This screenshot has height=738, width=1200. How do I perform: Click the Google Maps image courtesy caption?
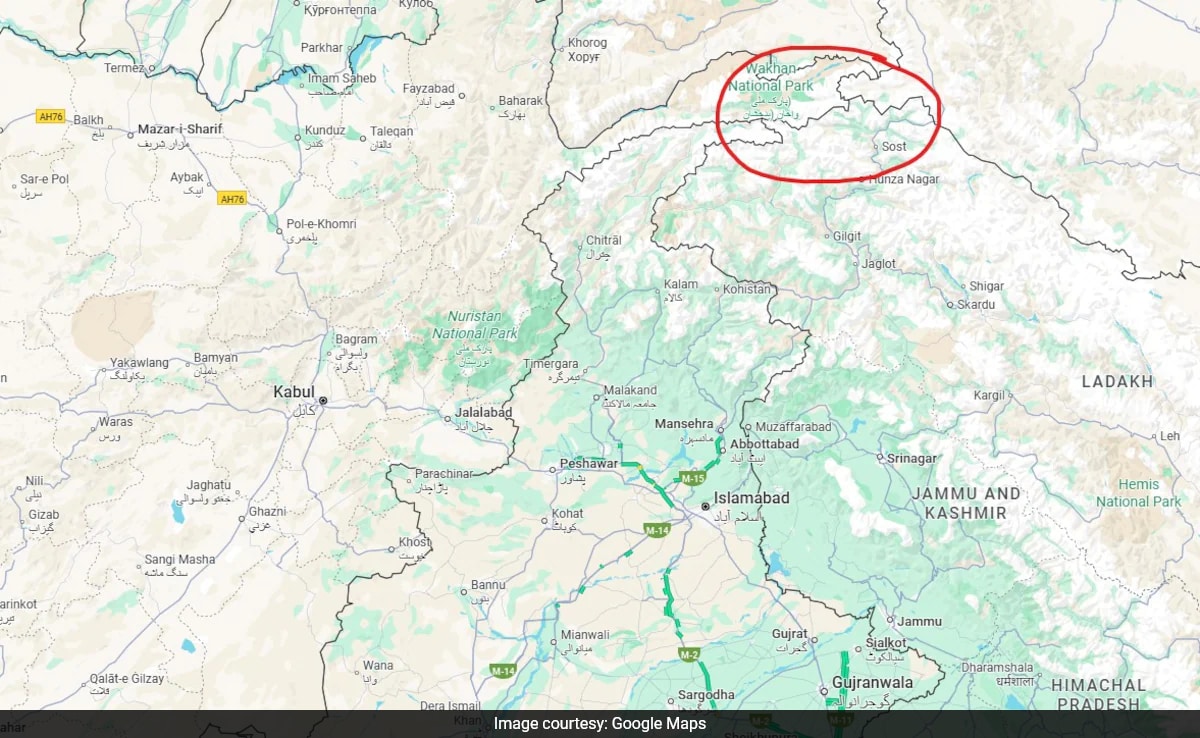pos(600,724)
